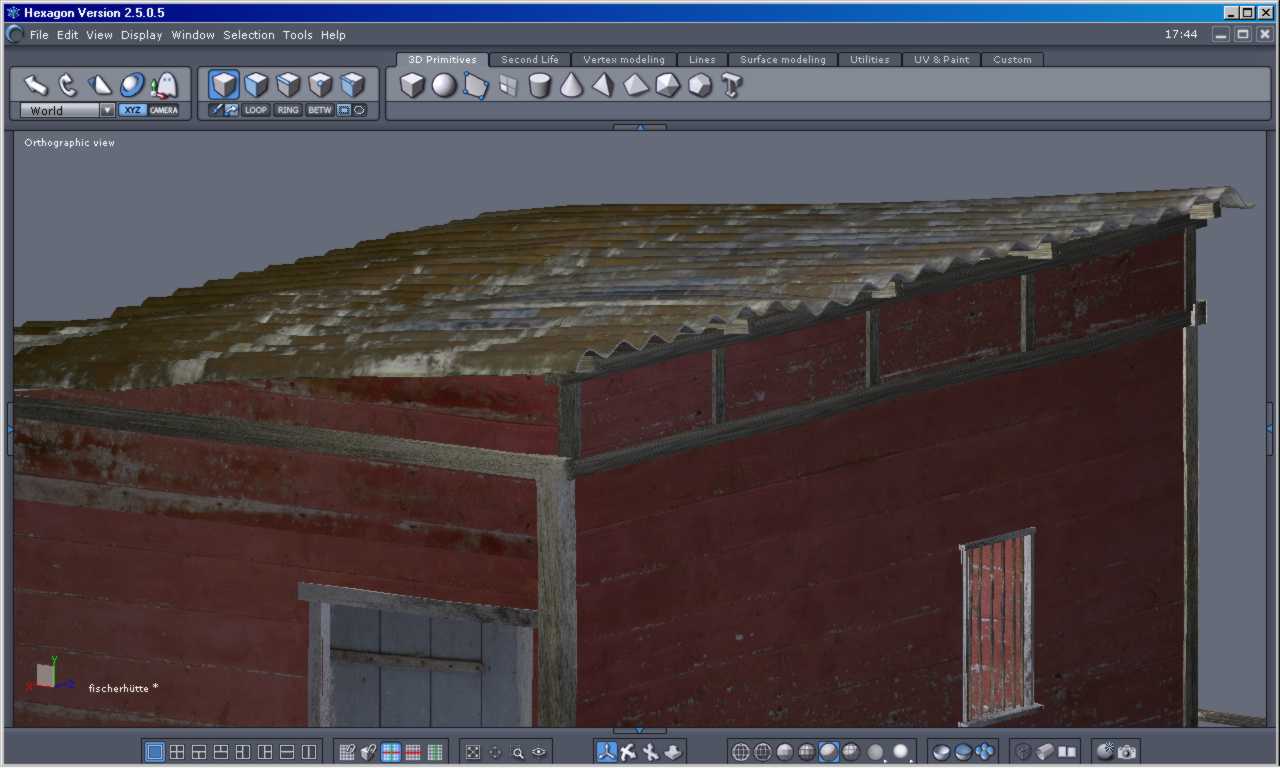Insert a pyramid primitive
The image size is (1280, 768).
coord(603,86)
